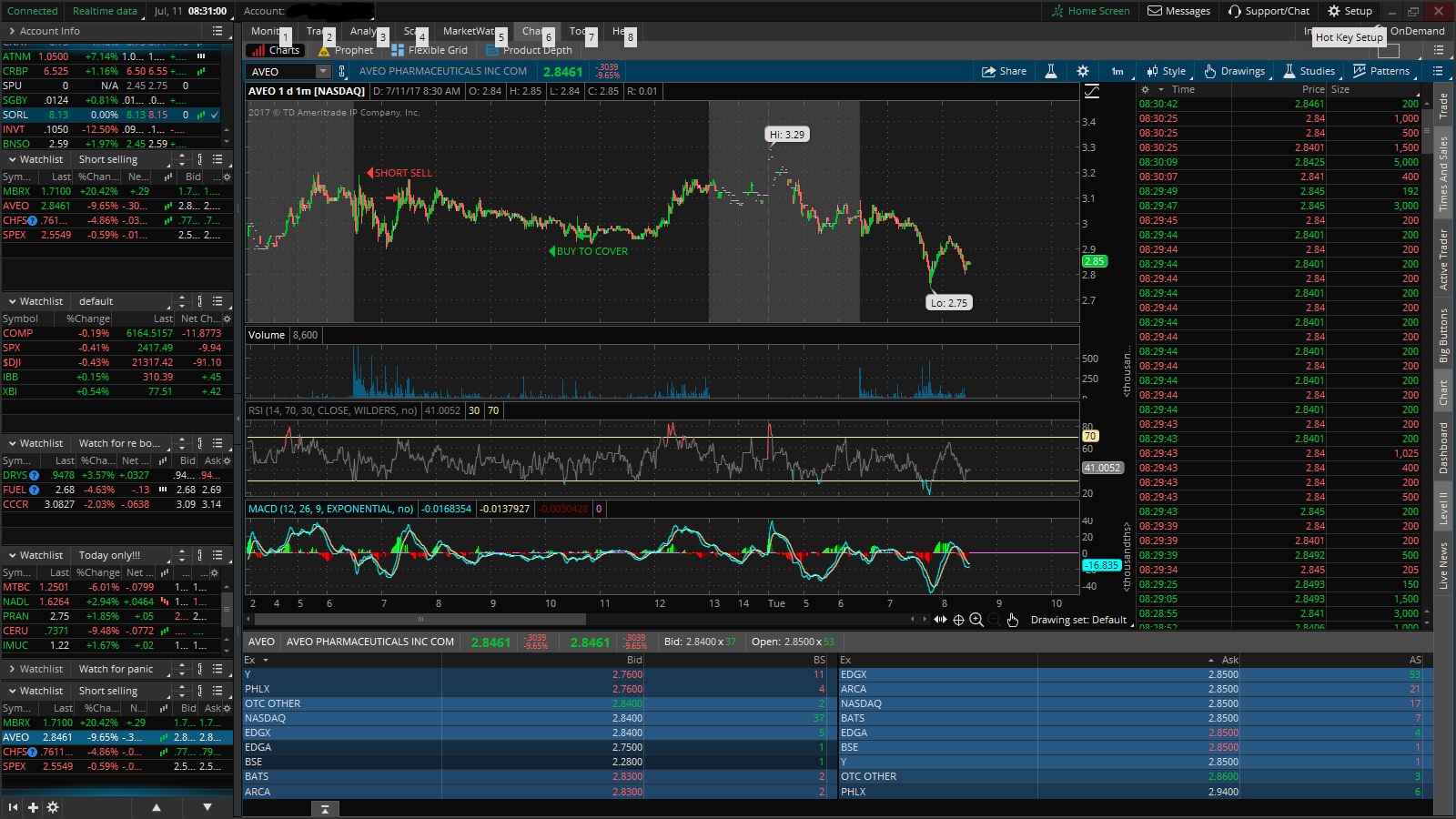Viewport: 1456px width, 819px height.
Task: Toggle log scale icon above price axis
Action: pyautogui.click(x=1092, y=91)
